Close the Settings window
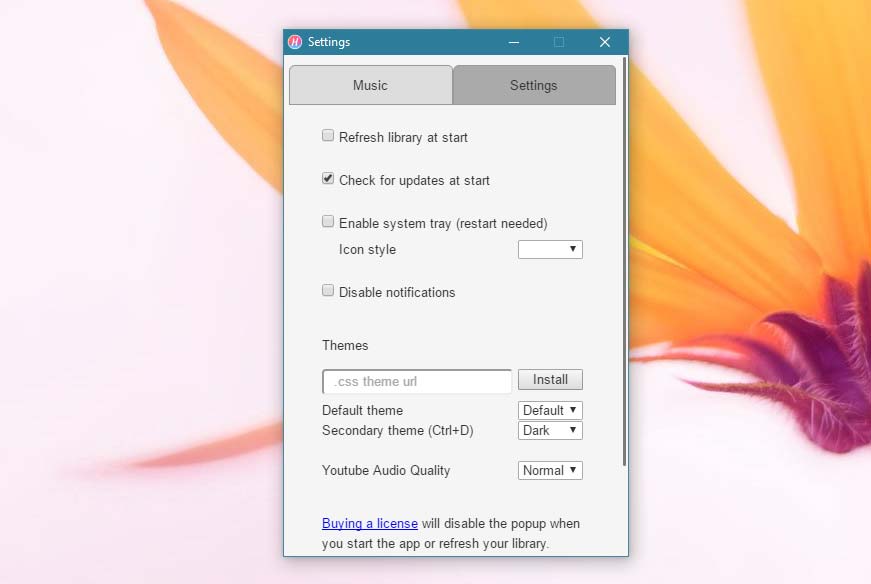This screenshot has height=584, width=871. pyautogui.click(x=604, y=42)
